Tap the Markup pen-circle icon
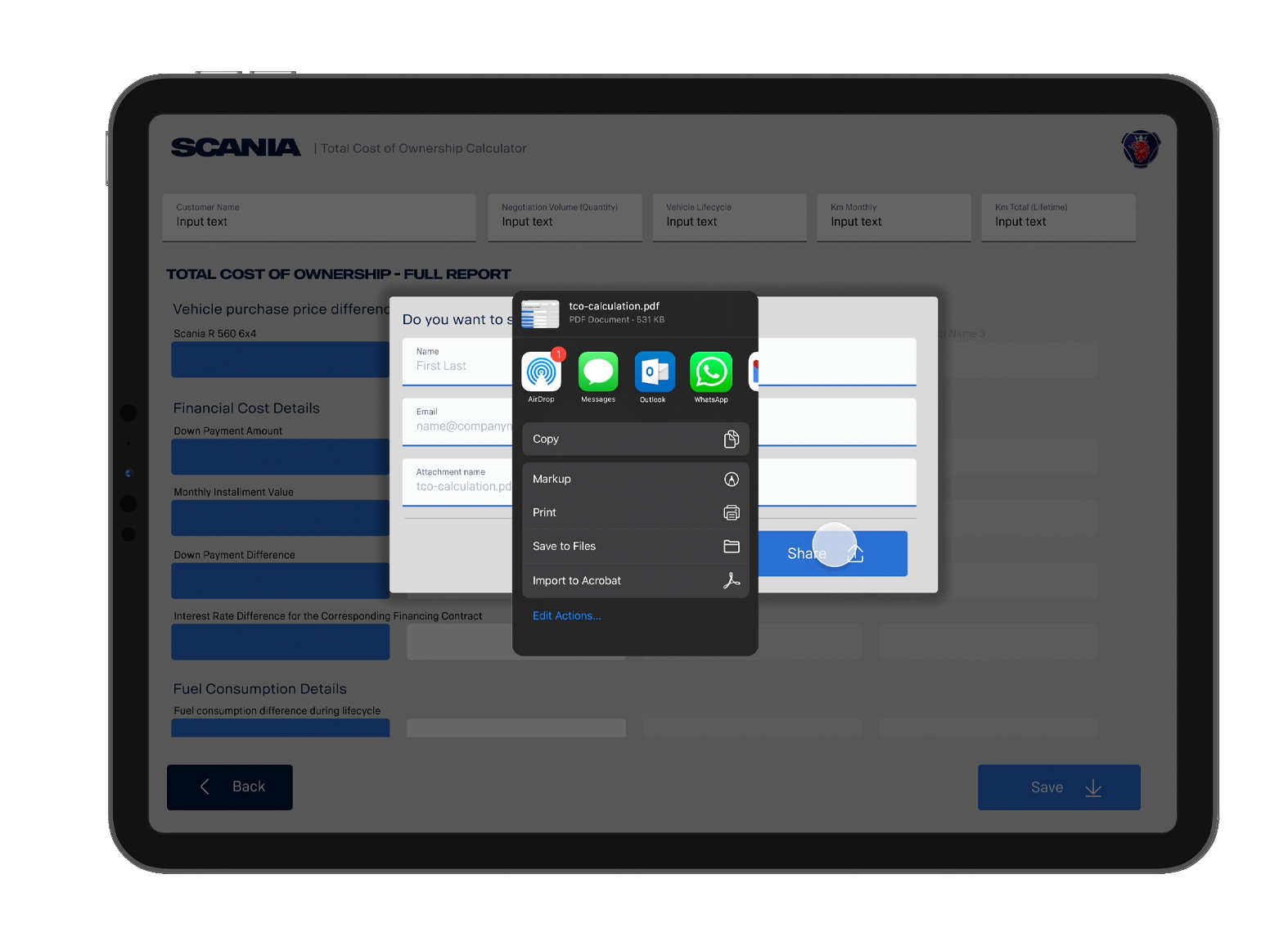The image size is (1288, 942). coord(732,479)
